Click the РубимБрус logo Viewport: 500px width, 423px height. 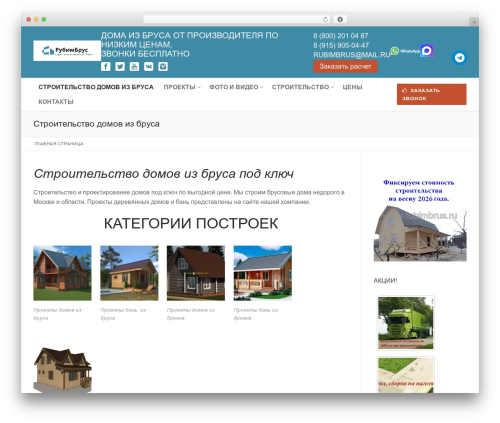click(67, 51)
